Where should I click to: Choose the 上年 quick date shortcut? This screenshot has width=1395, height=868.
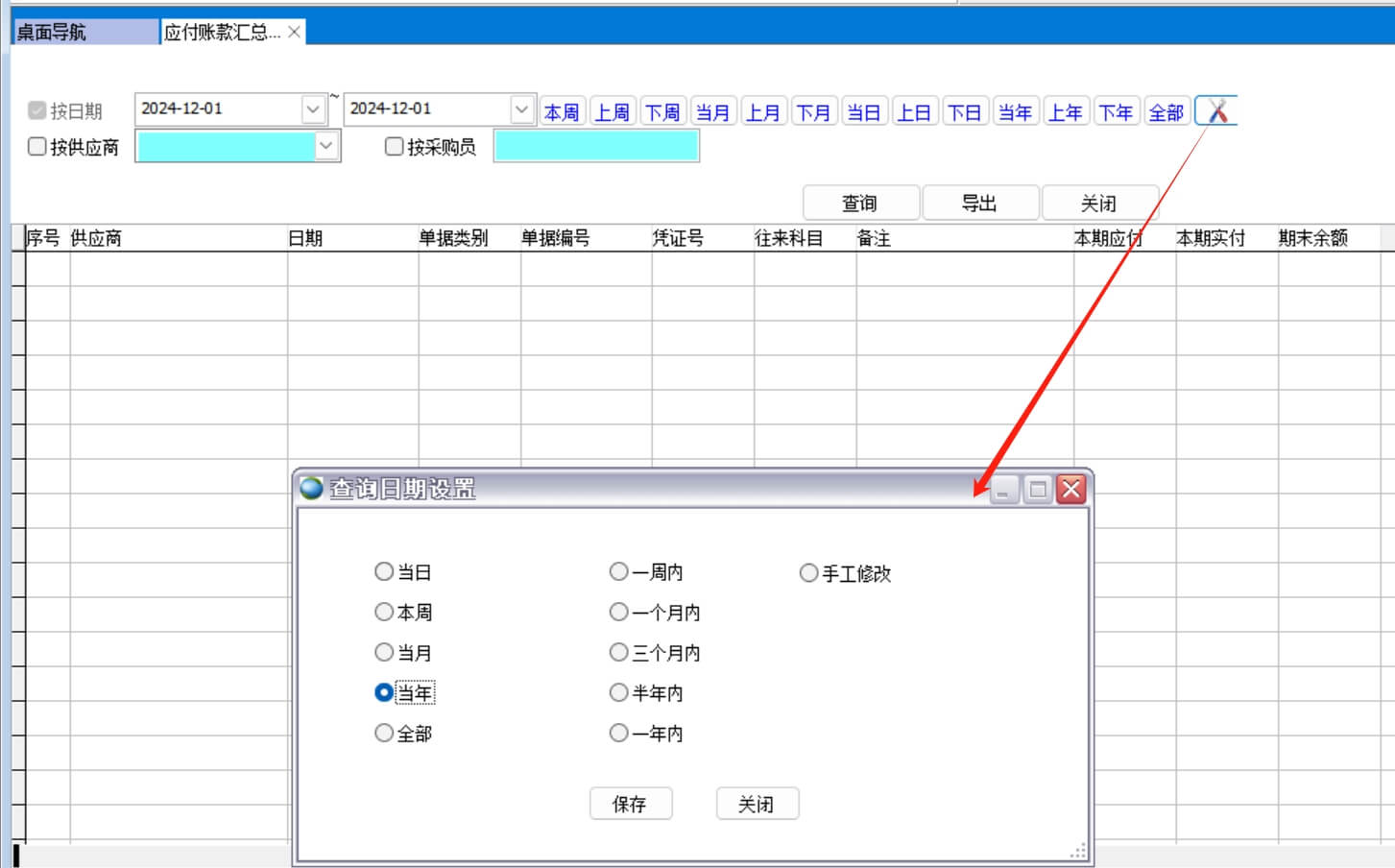[1065, 112]
